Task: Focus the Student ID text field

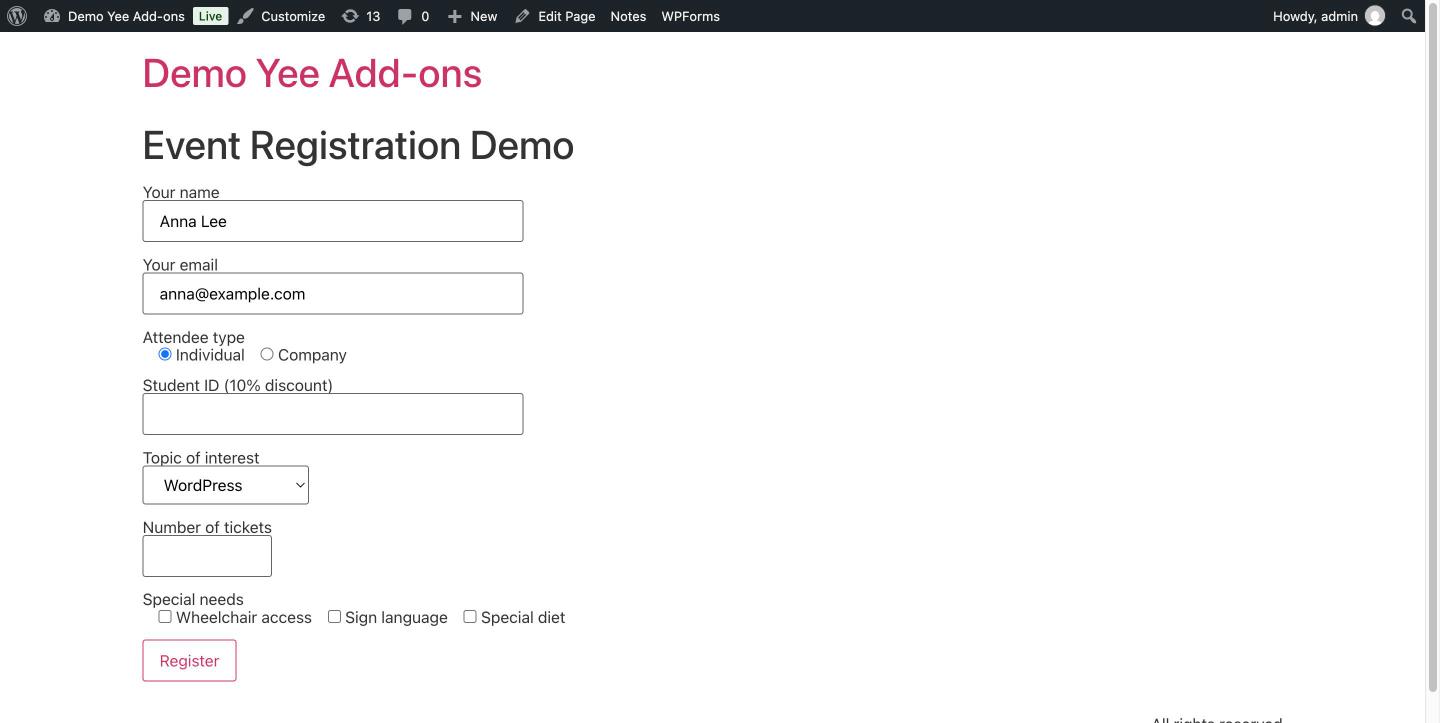Action: [333, 414]
